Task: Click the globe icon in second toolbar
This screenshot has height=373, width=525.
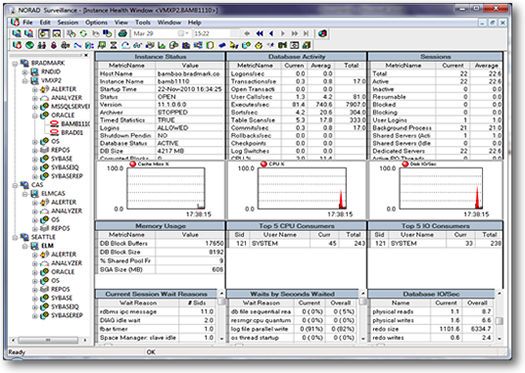Action: pyautogui.click(x=29, y=45)
